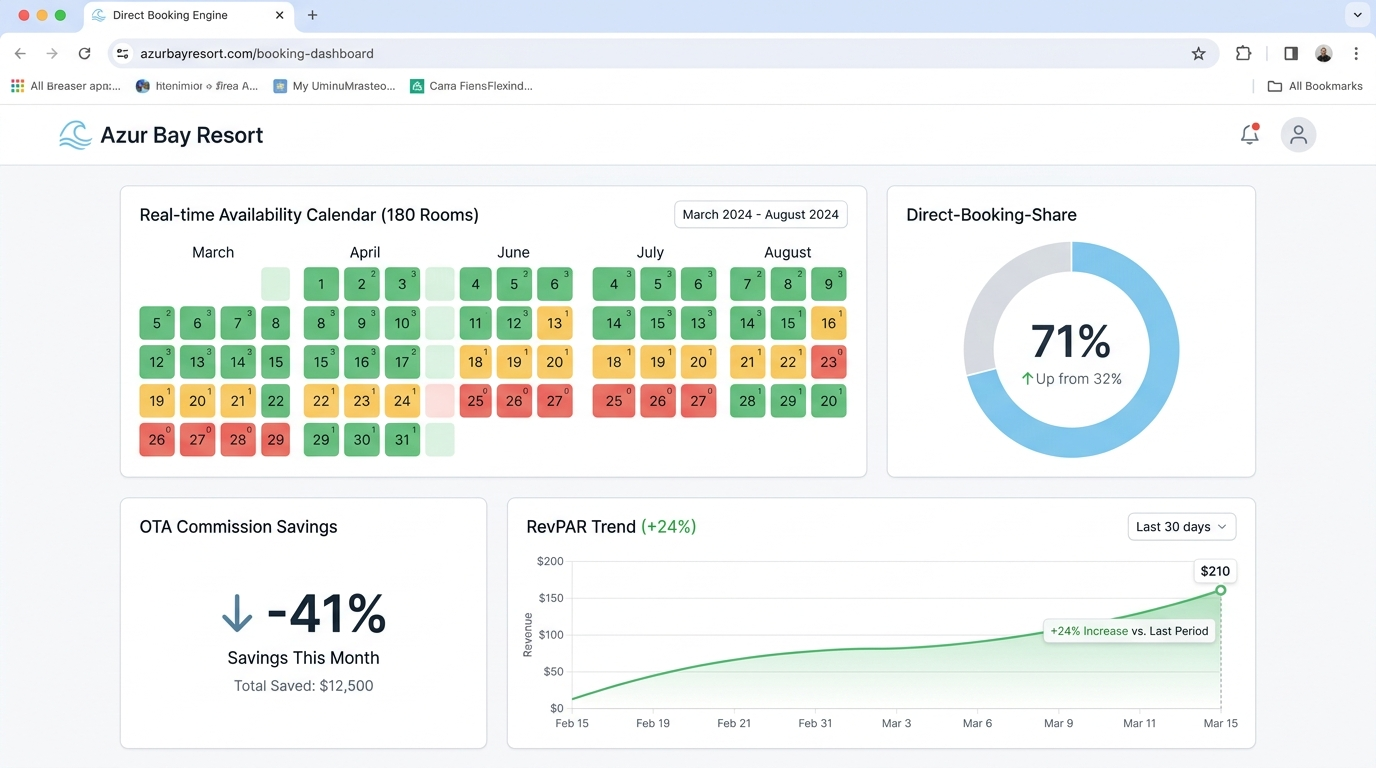Open the All Bookmarks folder

click(1315, 86)
